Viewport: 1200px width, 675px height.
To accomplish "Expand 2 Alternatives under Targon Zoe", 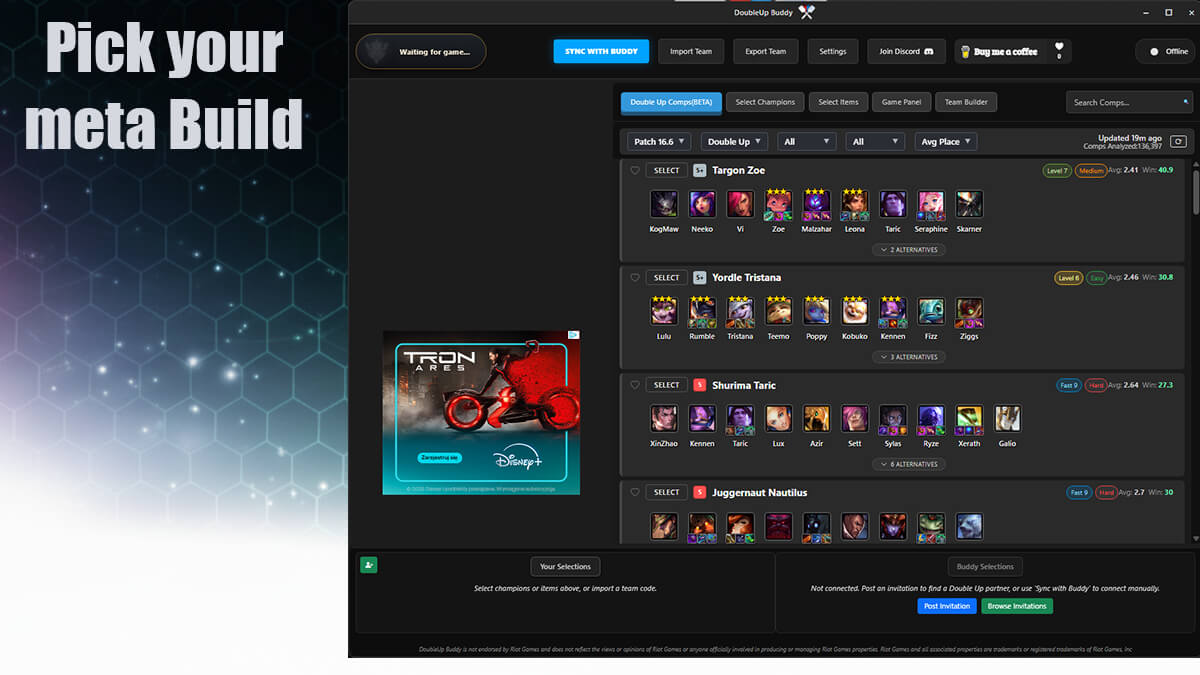I will pyautogui.click(x=909, y=250).
